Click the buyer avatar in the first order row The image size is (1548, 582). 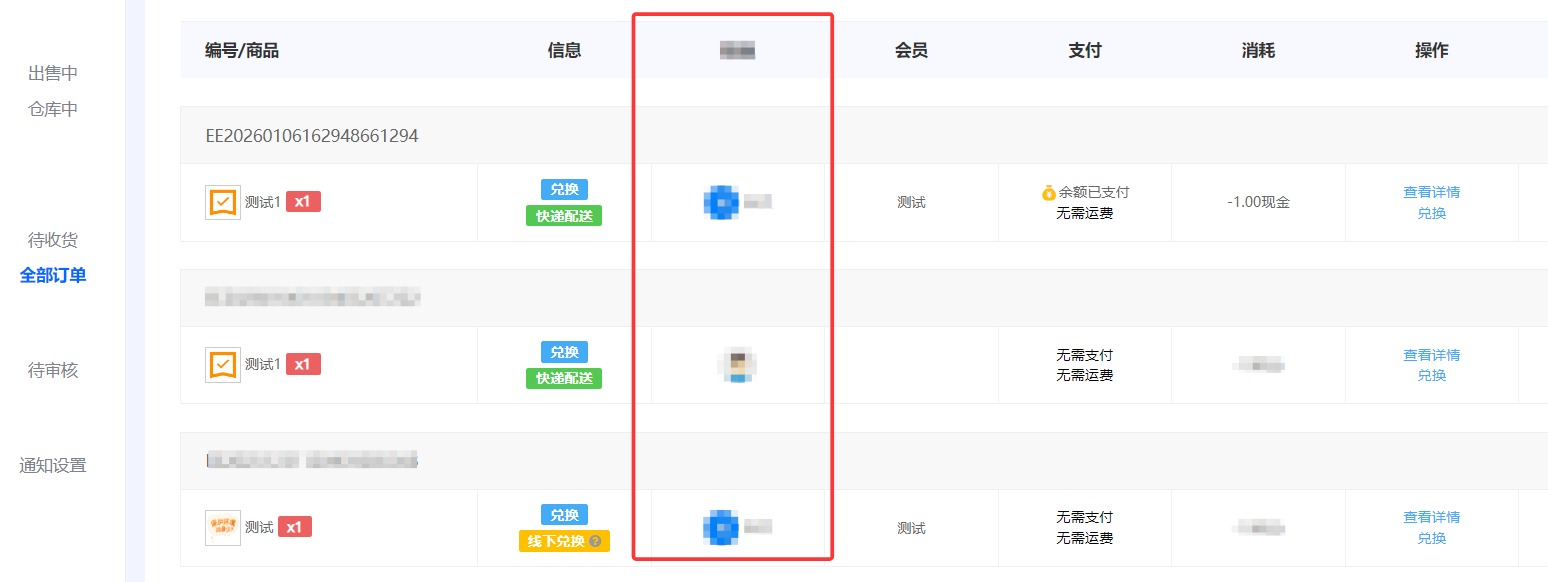(x=722, y=201)
